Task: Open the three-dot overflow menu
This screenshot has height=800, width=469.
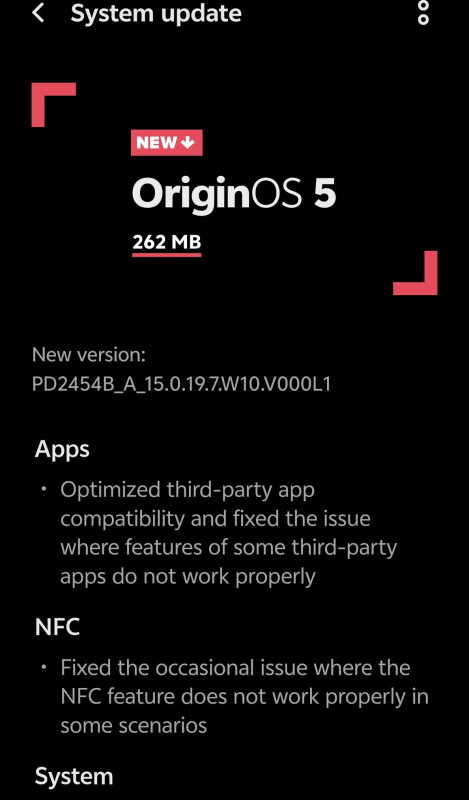Action: point(423,12)
